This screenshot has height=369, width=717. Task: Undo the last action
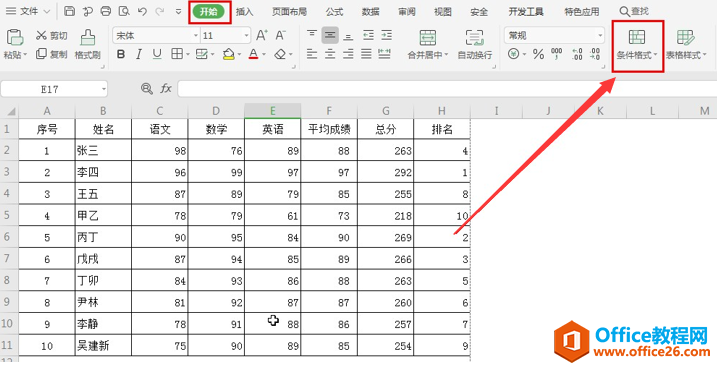[142, 11]
